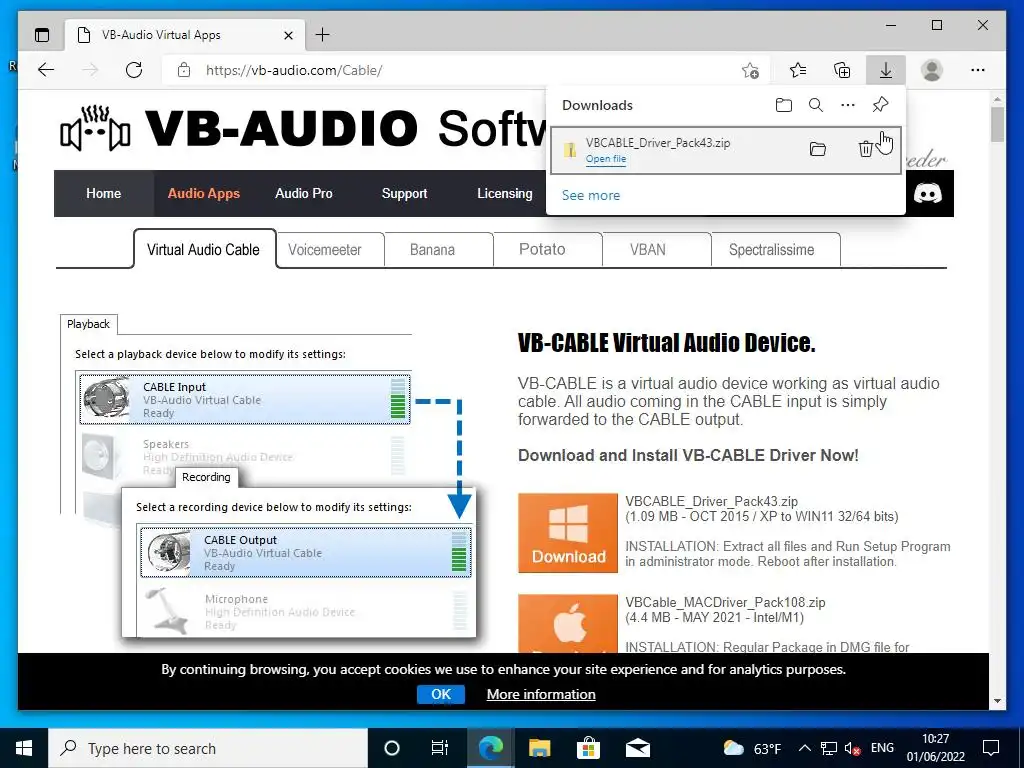The height and width of the screenshot is (768, 1024).
Task: Open the Discord icon link
Action: point(927,193)
